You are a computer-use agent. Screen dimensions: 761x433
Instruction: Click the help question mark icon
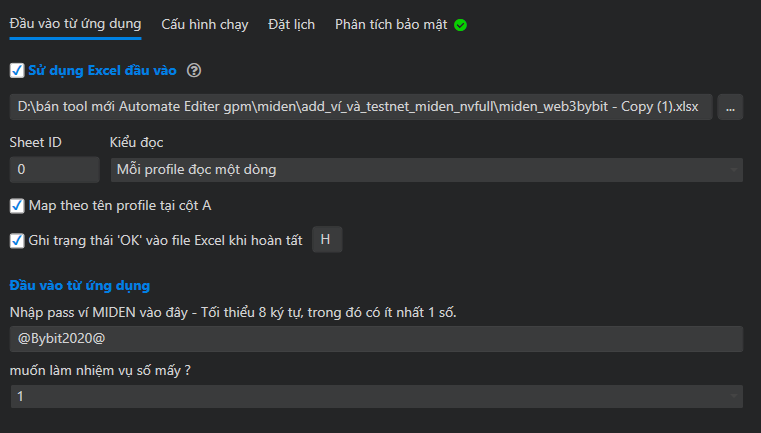coord(195,70)
